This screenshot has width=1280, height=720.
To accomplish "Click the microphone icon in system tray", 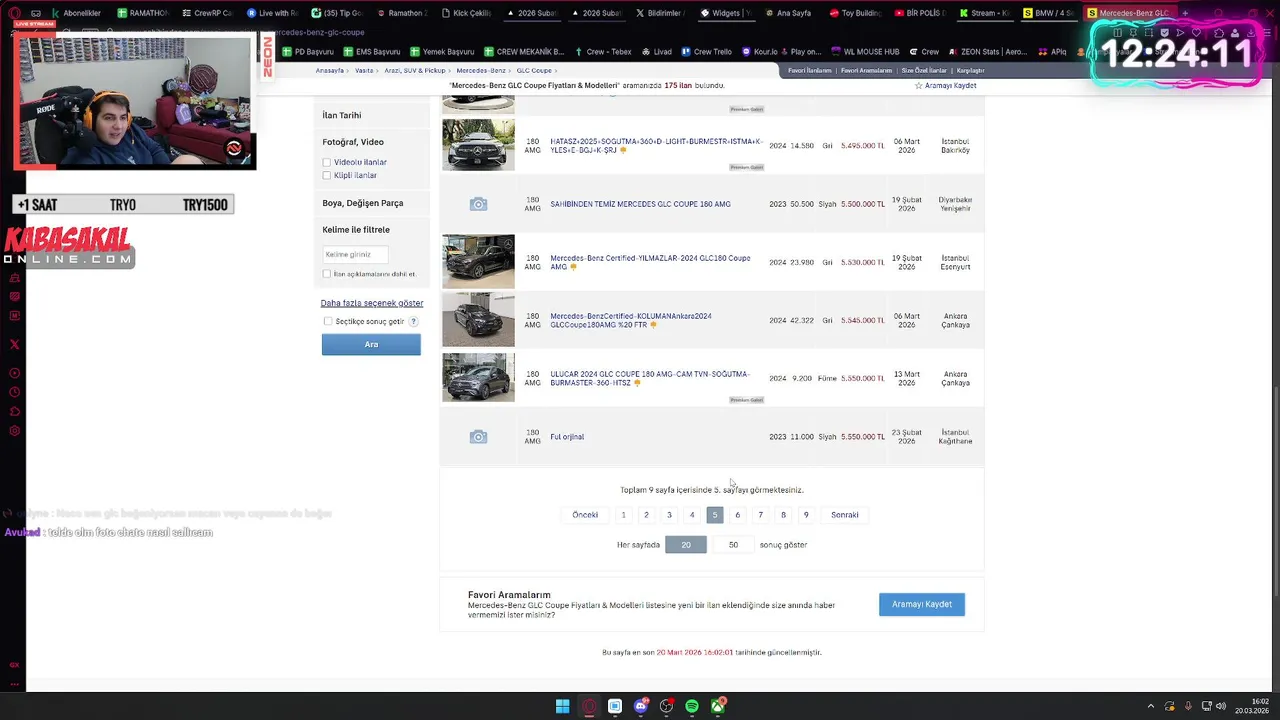I will (x=1186, y=706).
